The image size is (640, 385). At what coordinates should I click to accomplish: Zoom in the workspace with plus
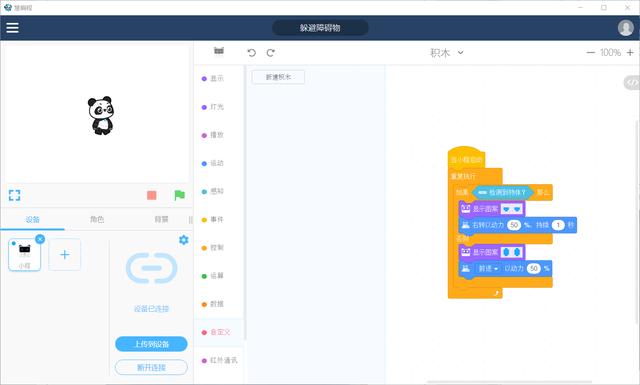tap(630, 53)
